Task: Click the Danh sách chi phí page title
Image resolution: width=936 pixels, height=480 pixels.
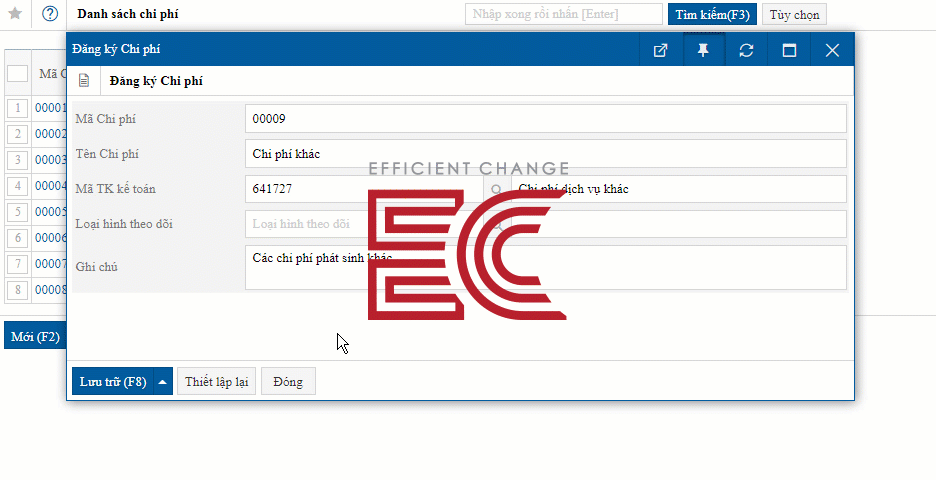Action: click(x=128, y=14)
